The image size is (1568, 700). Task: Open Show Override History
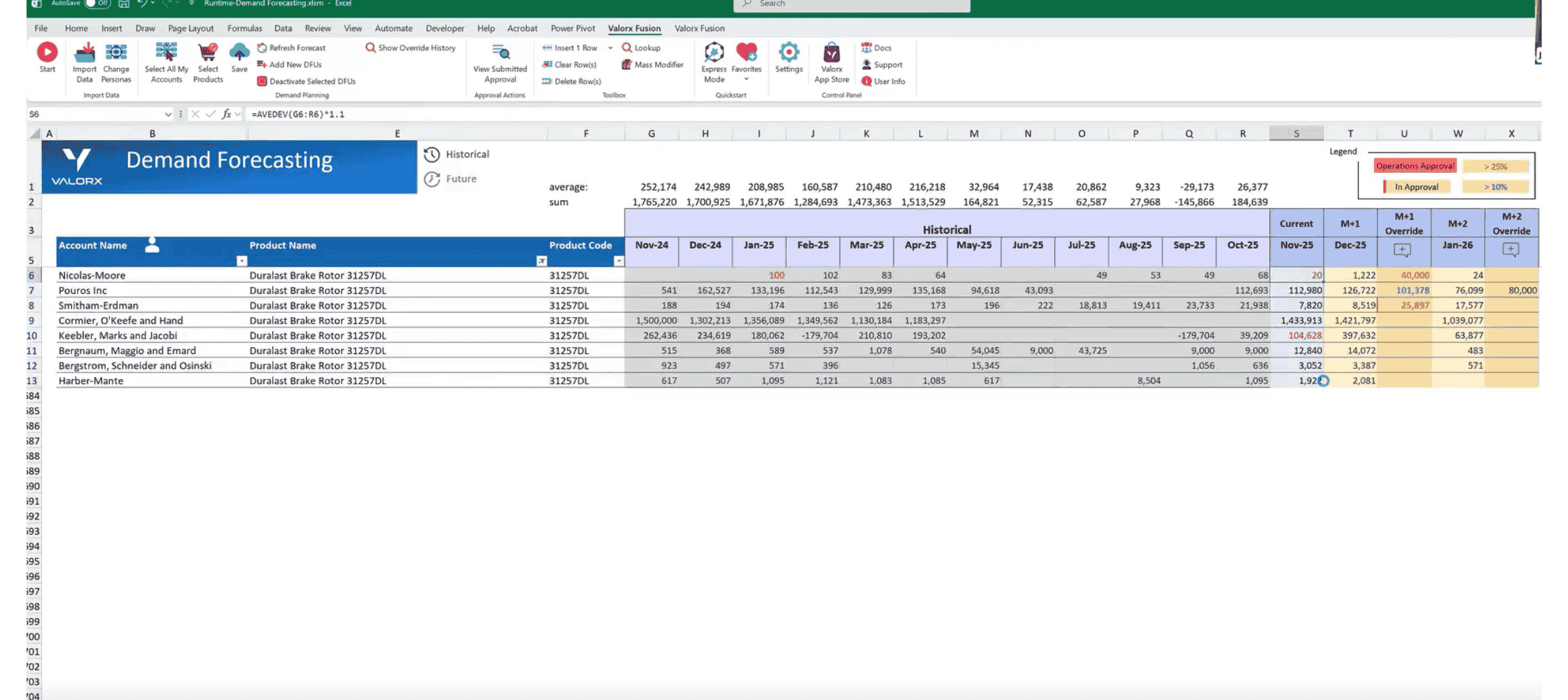pyautogui.click(x=410, y=48)
